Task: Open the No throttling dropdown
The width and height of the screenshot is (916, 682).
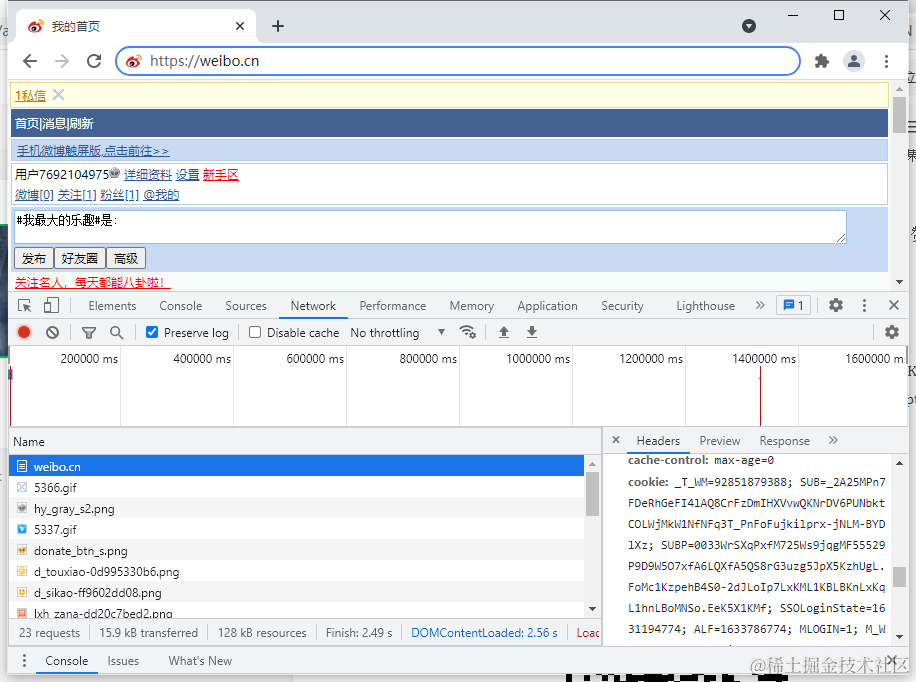Action: (397, 333)
